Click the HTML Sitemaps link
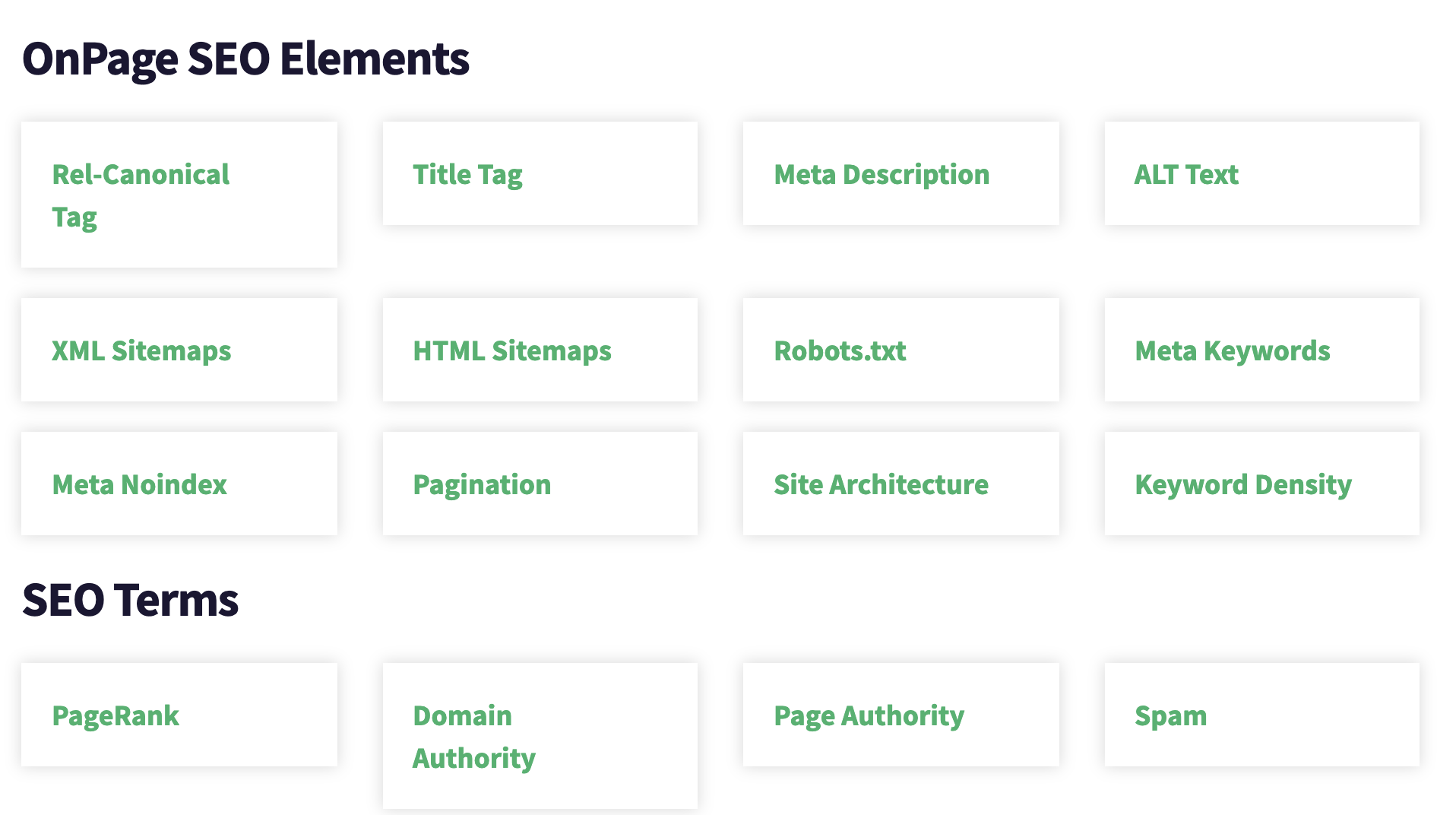The image size is (1456, 815). (x=512, y=351)
